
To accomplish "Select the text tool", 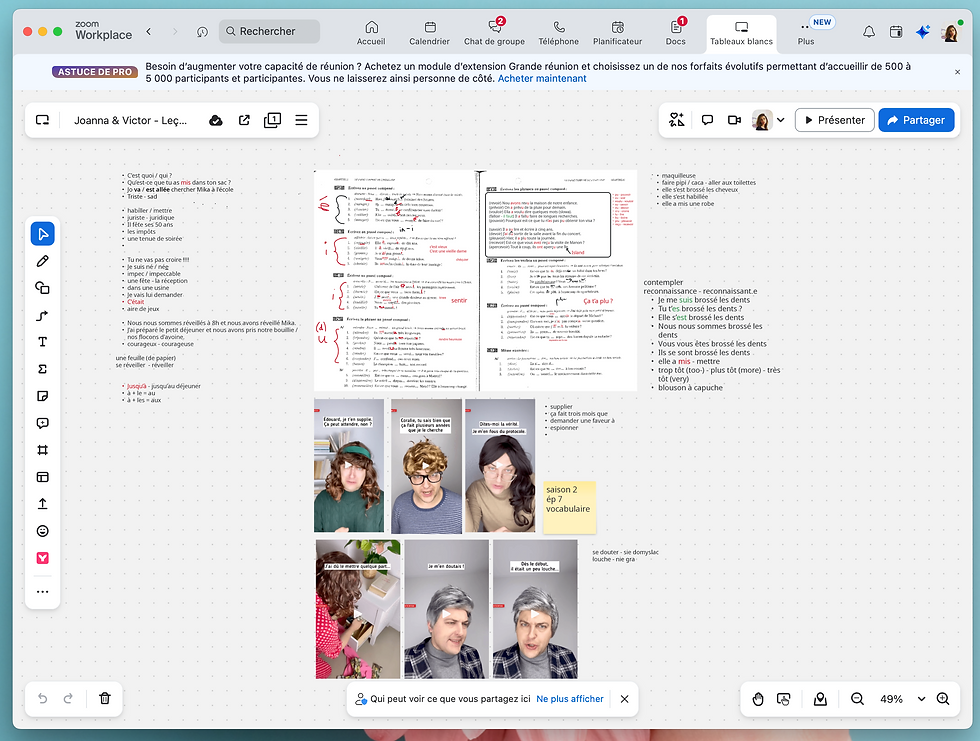I will pos(42,342).
